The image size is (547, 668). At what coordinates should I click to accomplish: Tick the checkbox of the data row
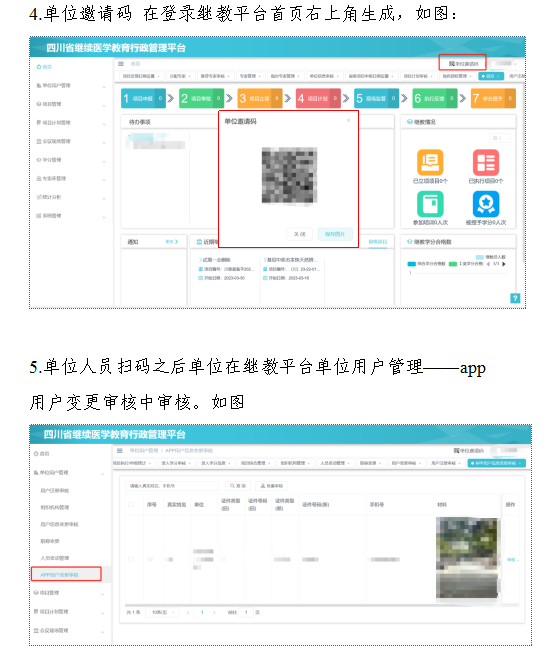click(131, 559)
